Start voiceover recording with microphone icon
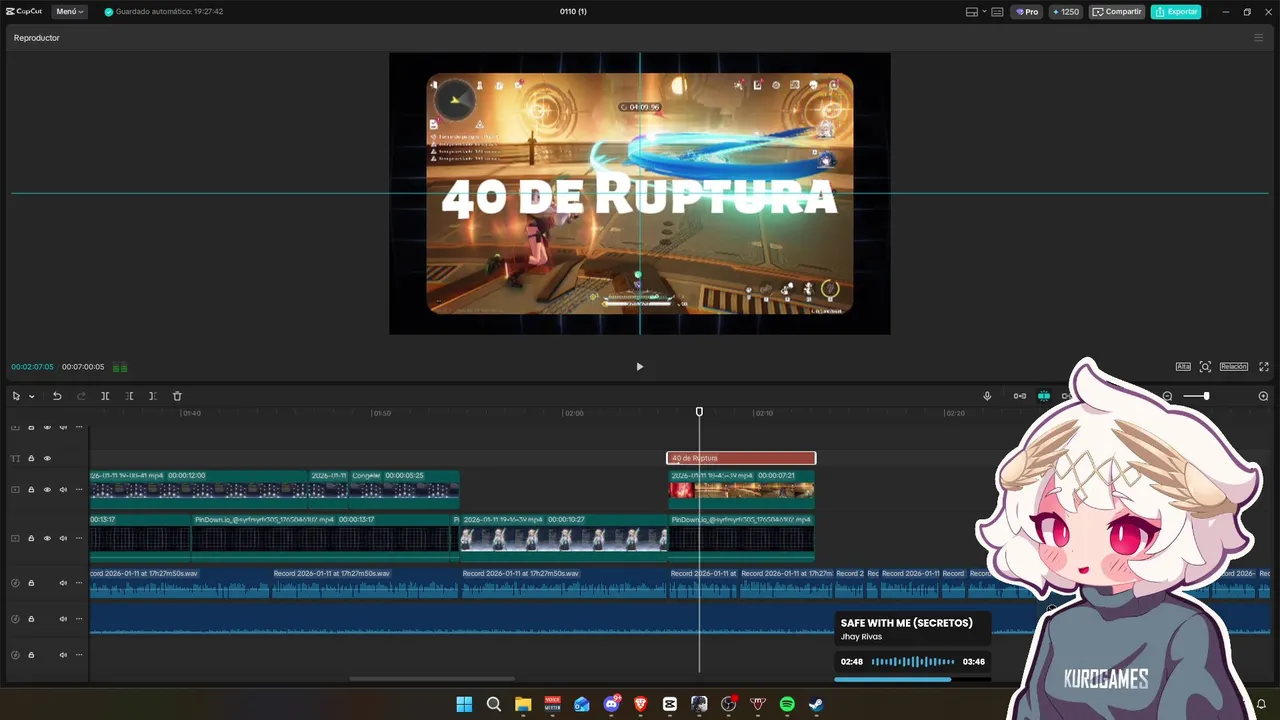This screenshot has height=720, width=1280. pyautogui.click(x=987, y=396)
